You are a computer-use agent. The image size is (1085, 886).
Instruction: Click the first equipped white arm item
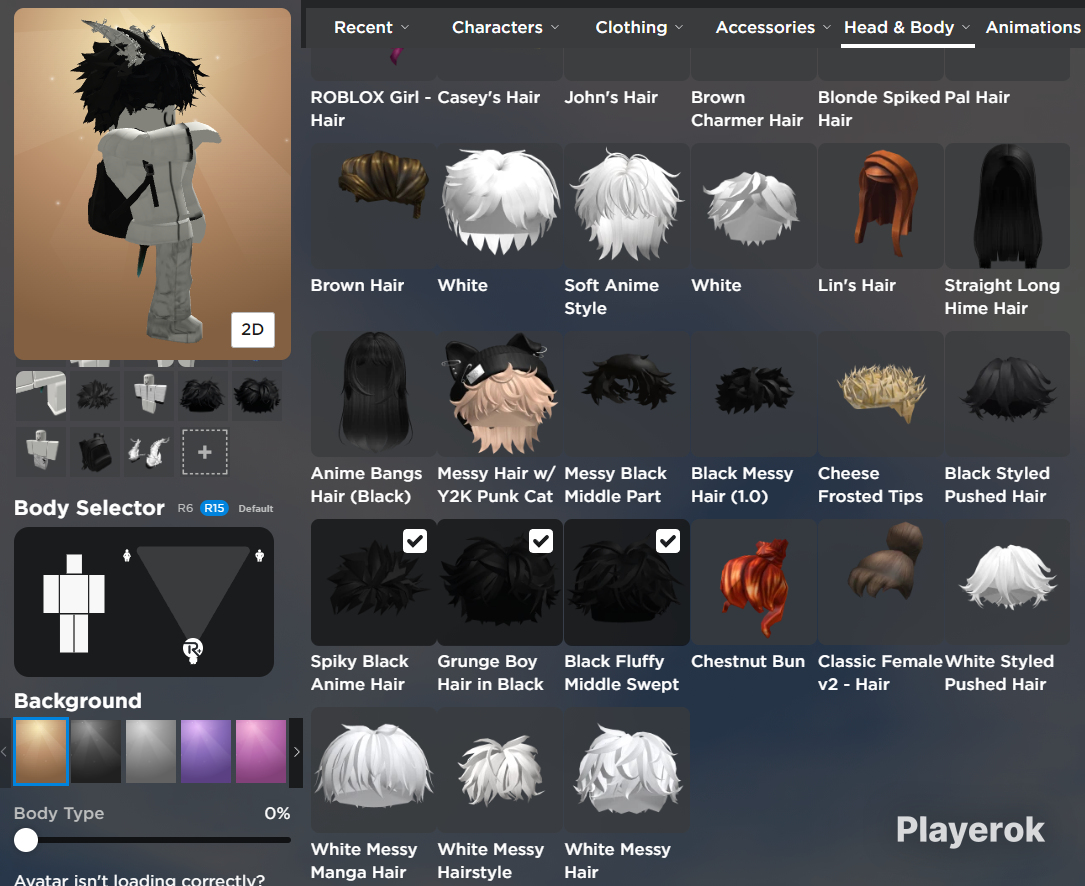[41, 395]
